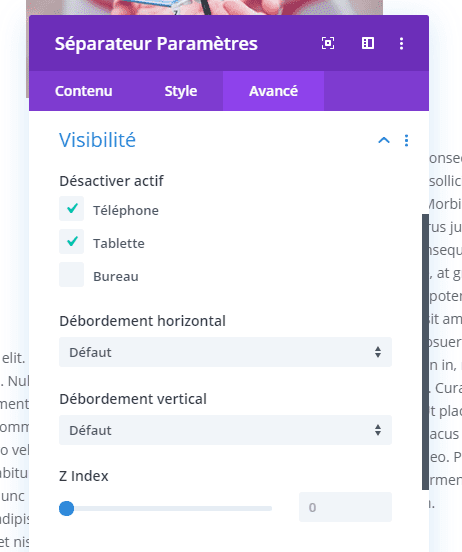
Task: Switch to the Contenu tab
Action: (83, 91)
